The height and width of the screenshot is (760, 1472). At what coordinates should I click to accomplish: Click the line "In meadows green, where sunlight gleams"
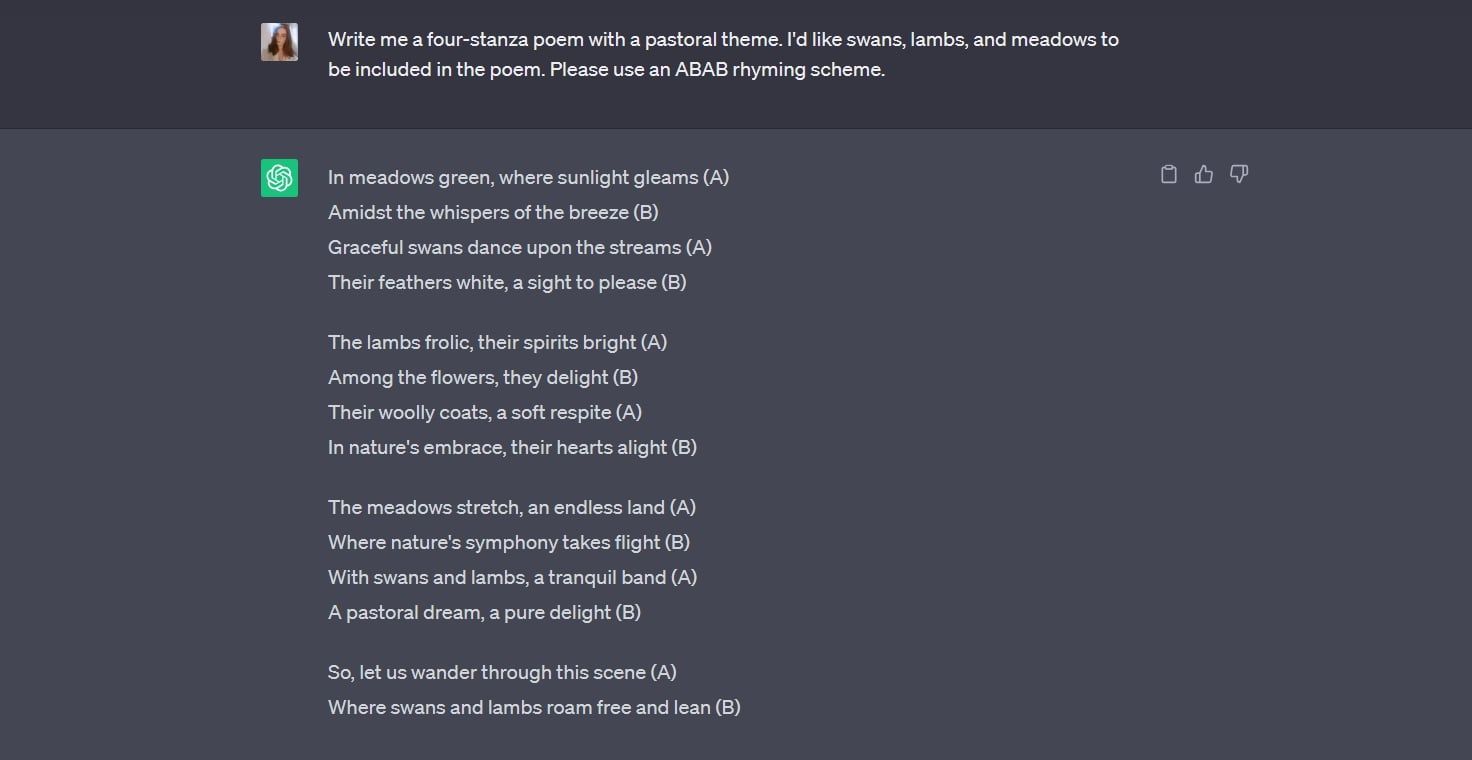click(528, 178)
